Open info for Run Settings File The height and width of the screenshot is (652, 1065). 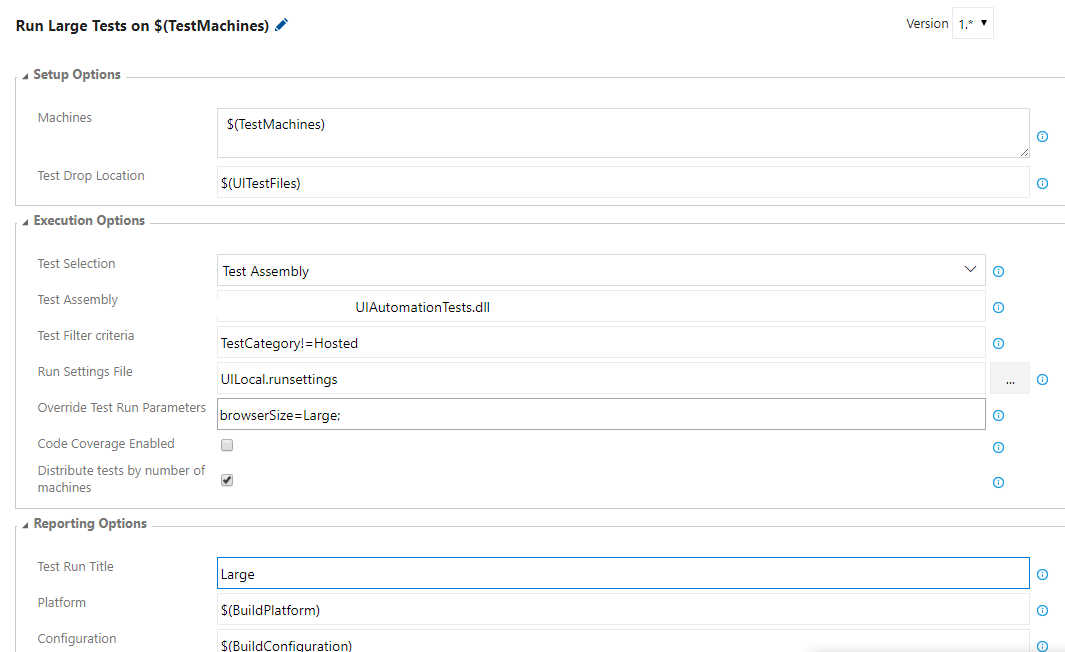click(x=1042, y=379)
